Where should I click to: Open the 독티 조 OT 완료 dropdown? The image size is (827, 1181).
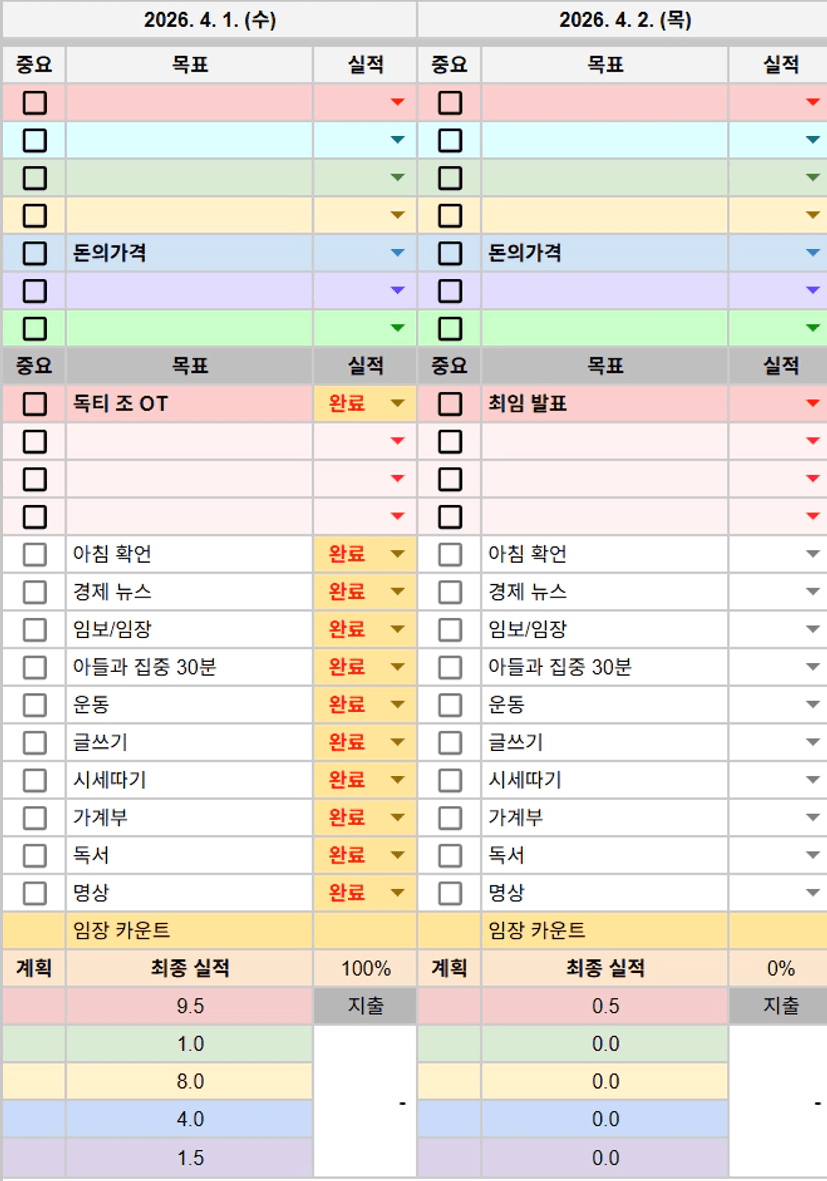coord(398,404)
